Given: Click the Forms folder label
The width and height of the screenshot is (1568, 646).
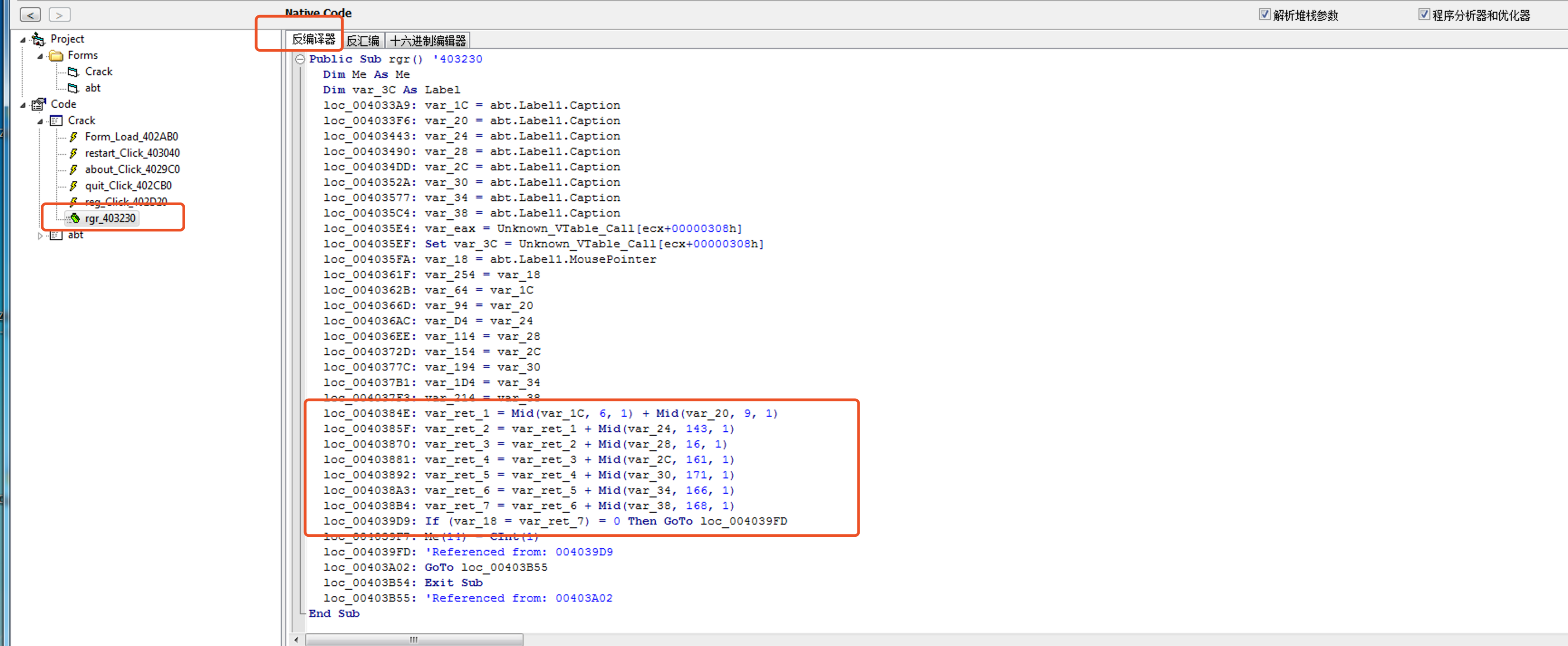Looking at the screenshot, I should tap(83, 55).
